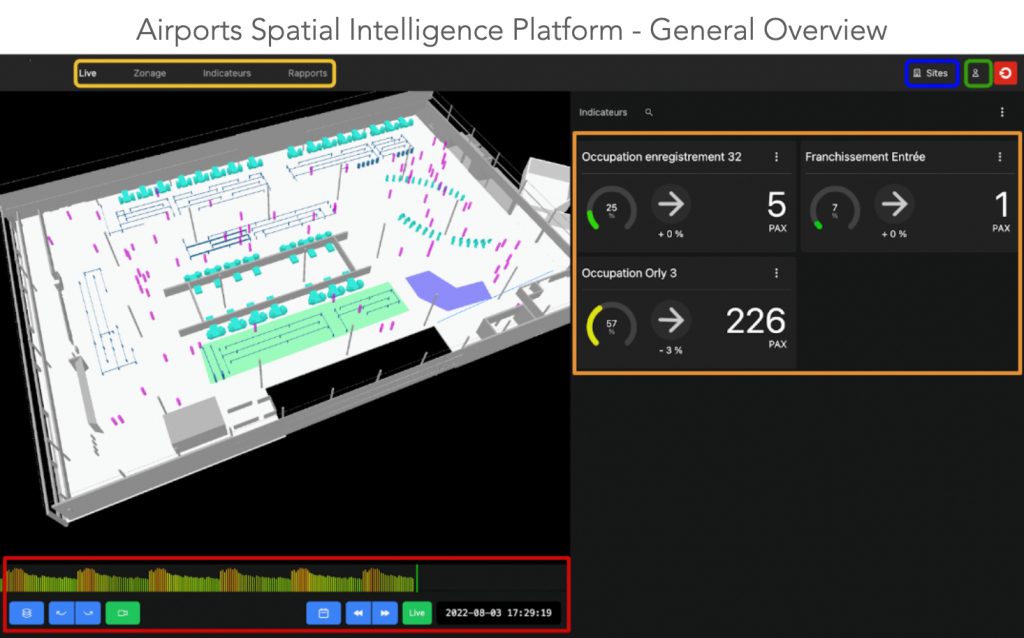Switch to the Zonage tab
This screenshot has height=638, width=1024.
click(x=150, y=73)
